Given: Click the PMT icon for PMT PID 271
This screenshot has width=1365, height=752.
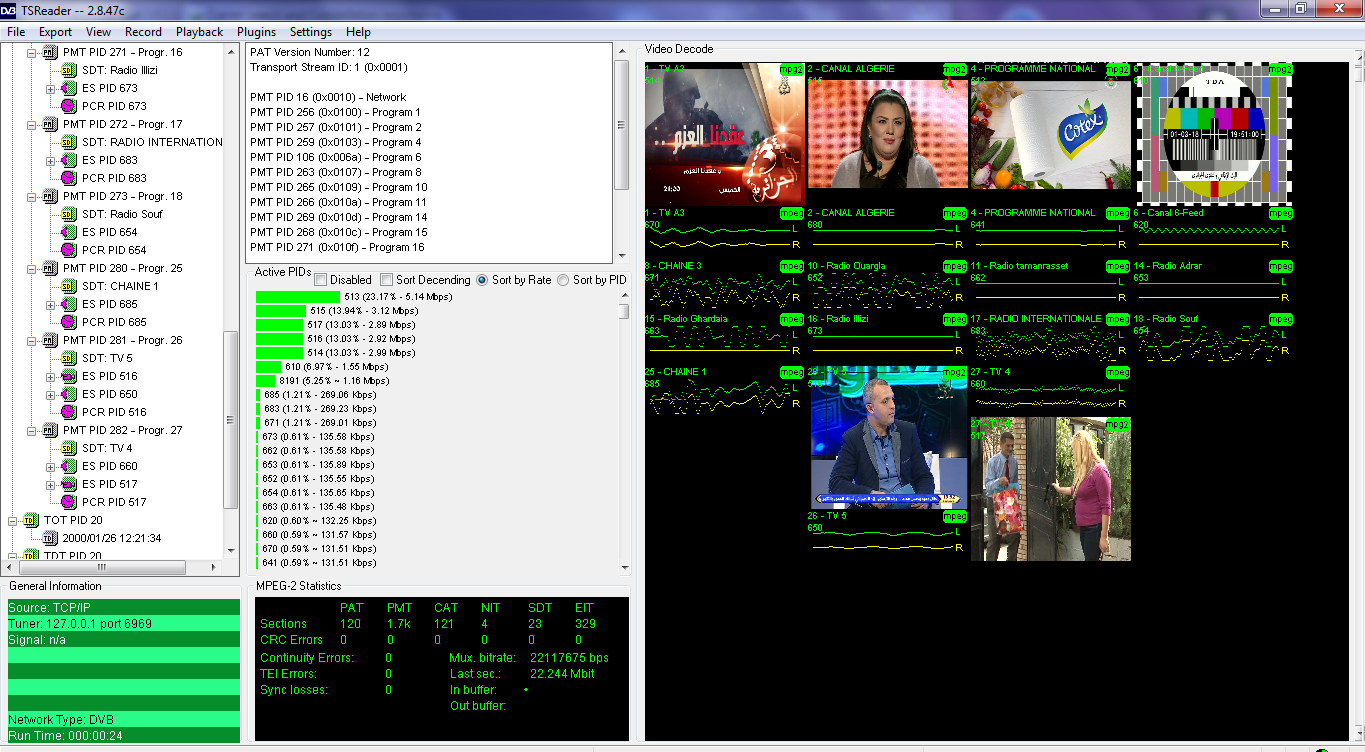Looking at the screenshot, I should 50,52.
